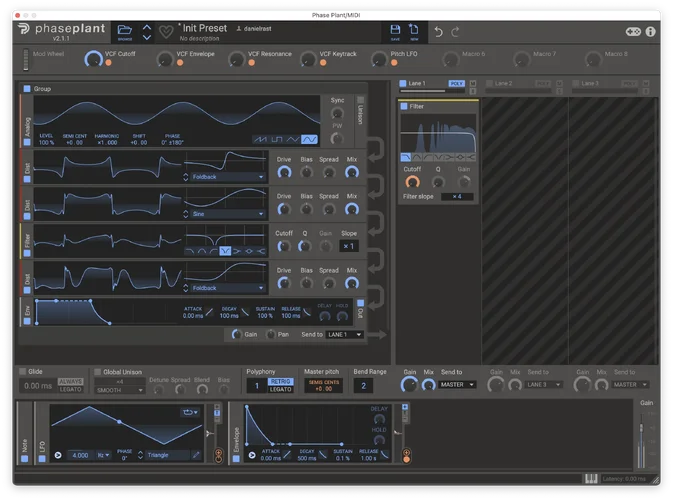Select the sawtooth waveform shape icon
The width and height of the screenshot is (673, 500).
pyautogui.click(x=260, y=139)
